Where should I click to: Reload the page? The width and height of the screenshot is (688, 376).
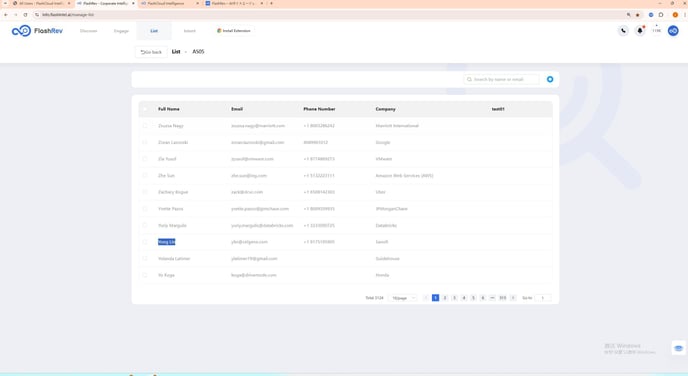tap(25, 14)
